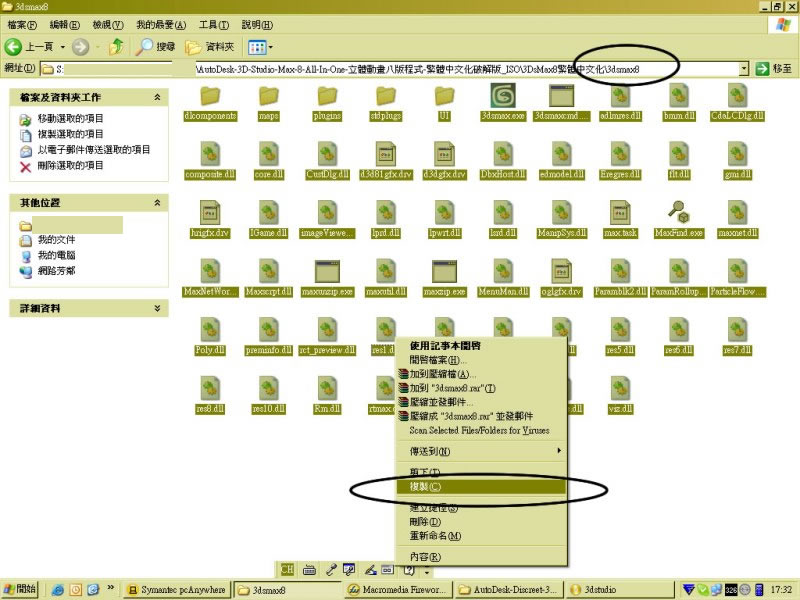Viewport: 800px width, 600px height.
Task: Open the 工具(T) menu
Action: point(213,24)
